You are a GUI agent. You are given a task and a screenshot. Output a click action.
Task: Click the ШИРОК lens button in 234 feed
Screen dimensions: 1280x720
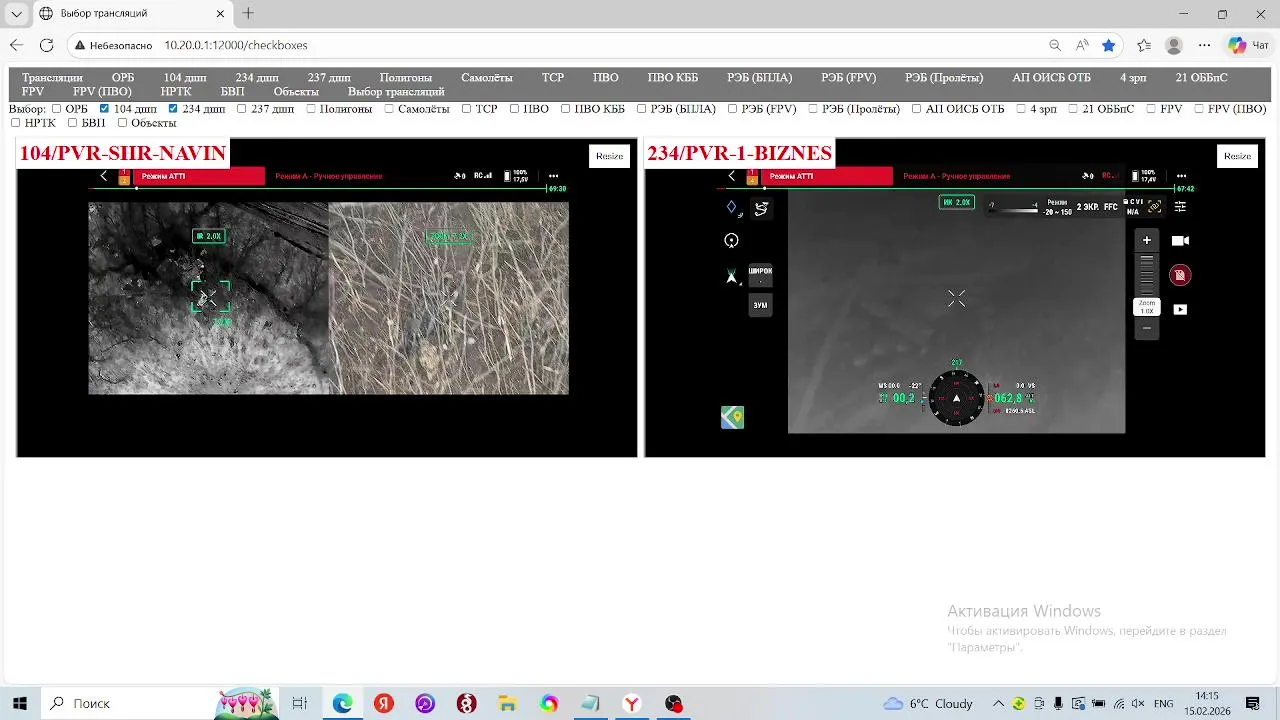[760, 273]
